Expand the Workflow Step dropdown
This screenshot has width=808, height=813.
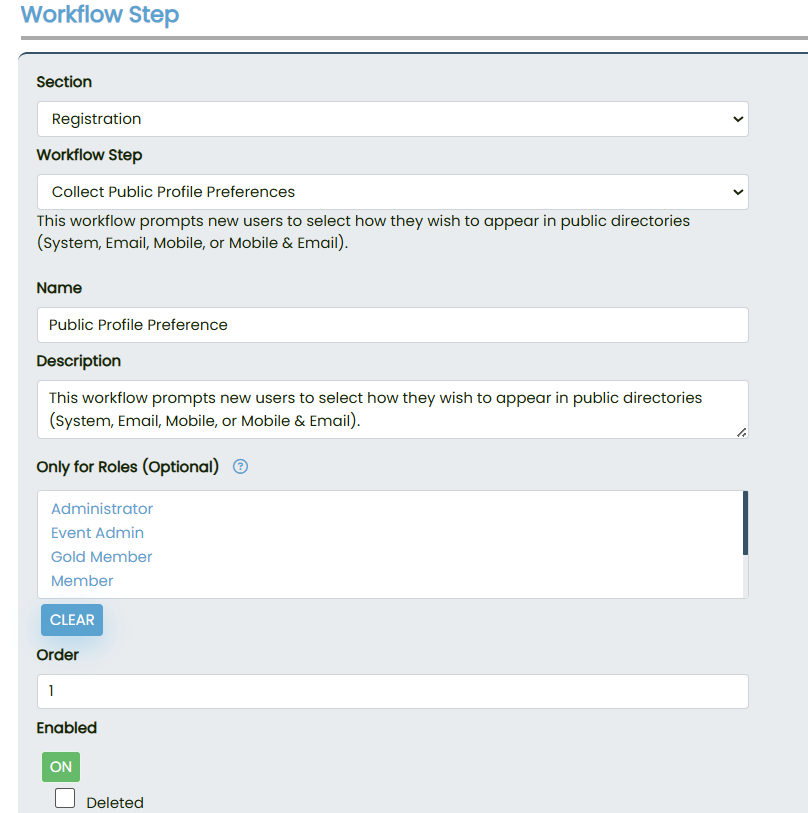(392, 192)
